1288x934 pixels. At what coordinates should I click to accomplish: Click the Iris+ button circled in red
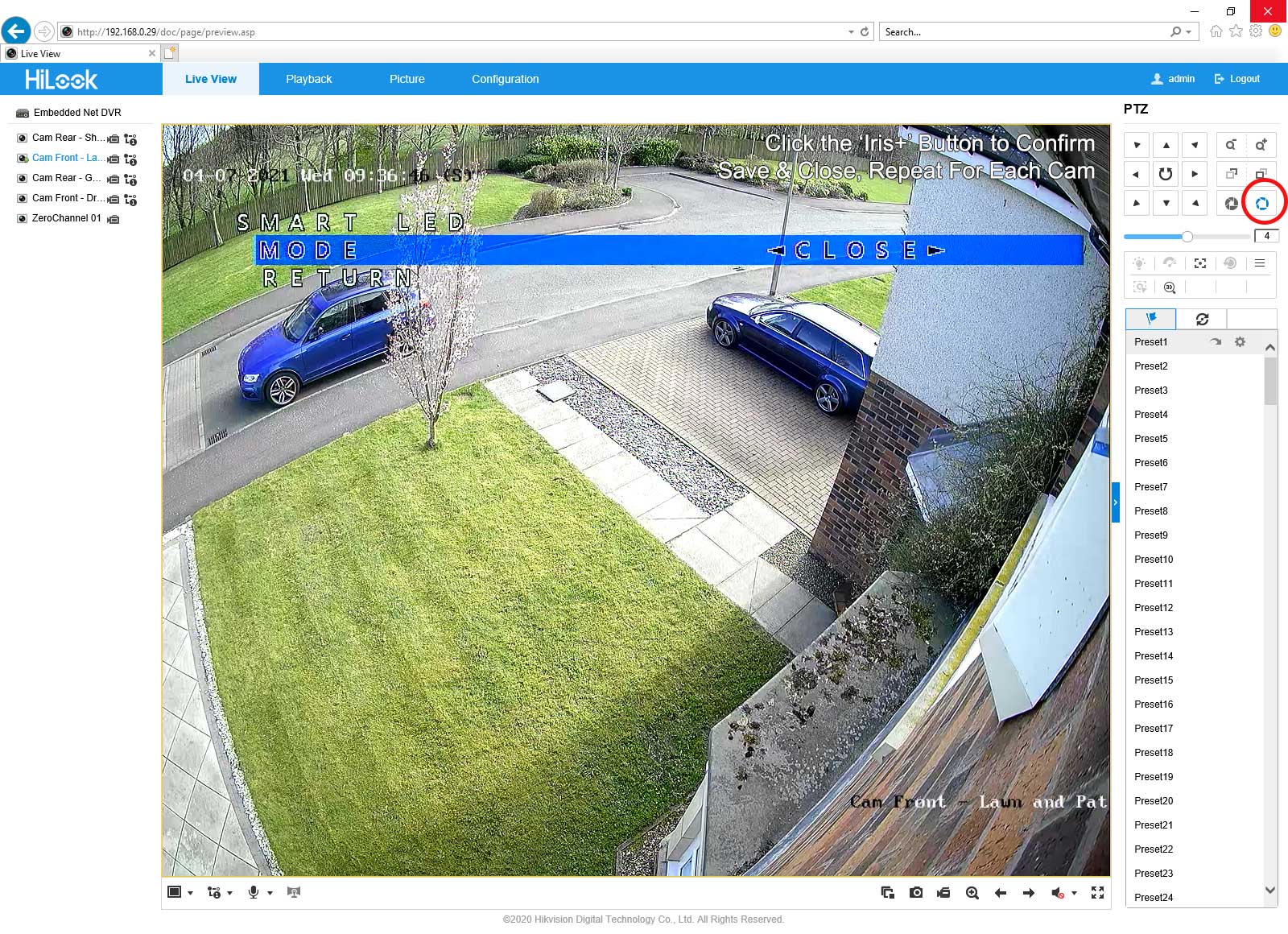point(1261,204)
